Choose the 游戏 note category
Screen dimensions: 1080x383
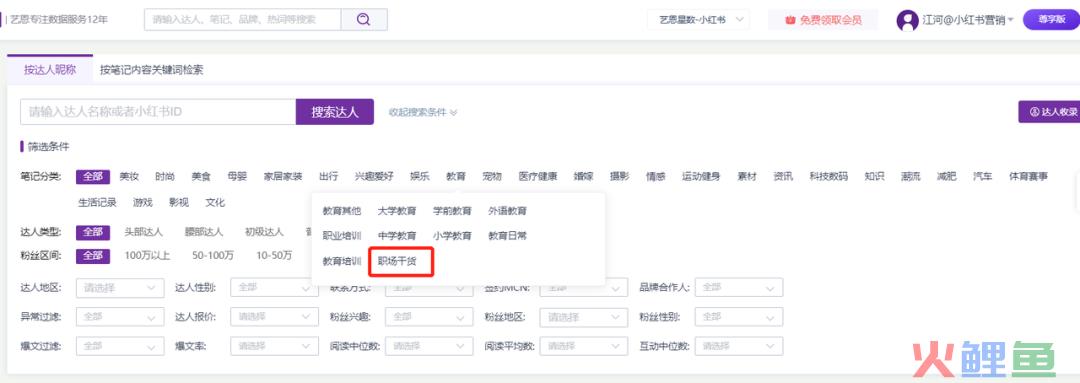click(x=143, y=203)
